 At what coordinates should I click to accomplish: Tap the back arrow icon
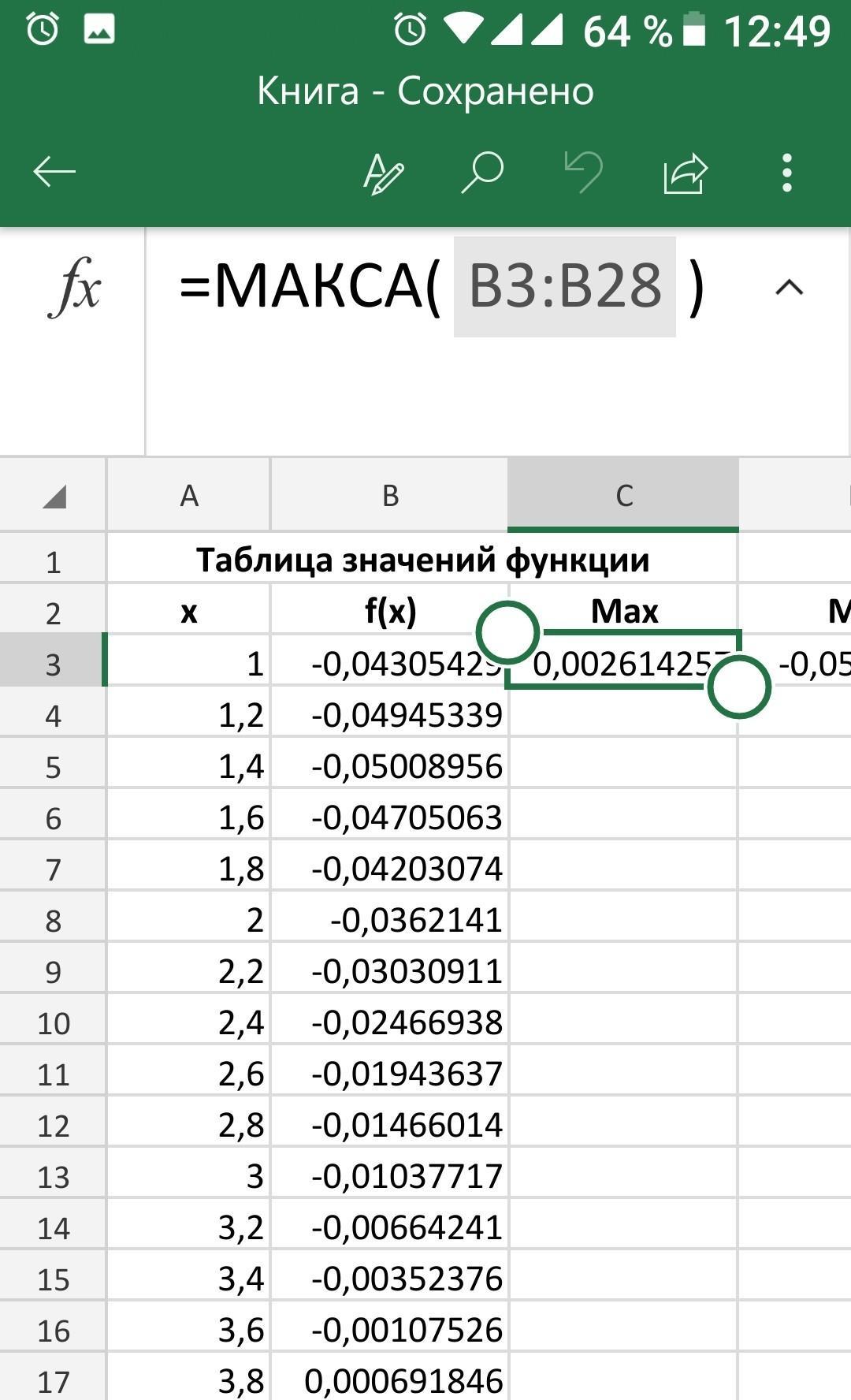(x=54, y=172)
